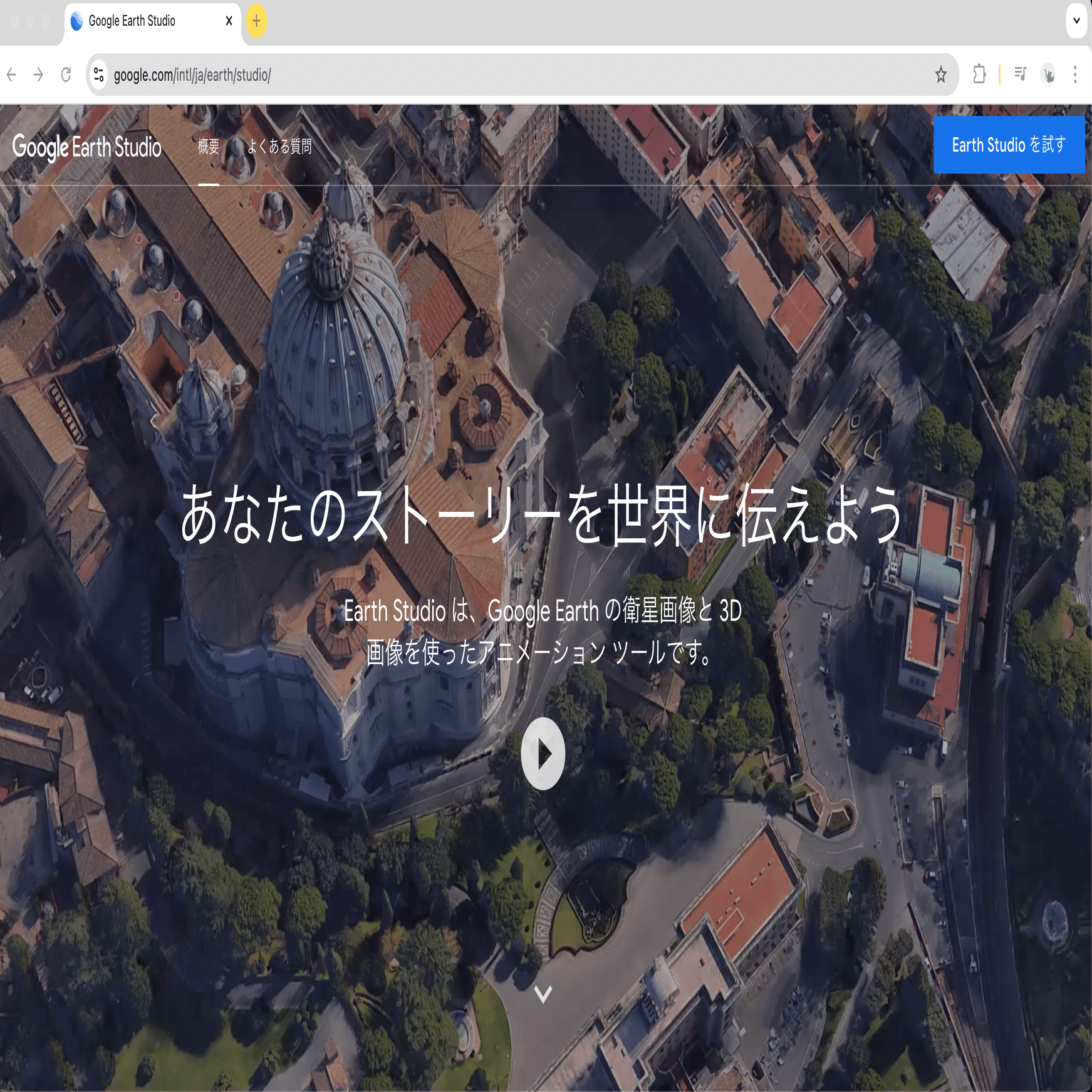Open the 概要 navigation tab
1092x1092 pixels.
tap(209, 147)
